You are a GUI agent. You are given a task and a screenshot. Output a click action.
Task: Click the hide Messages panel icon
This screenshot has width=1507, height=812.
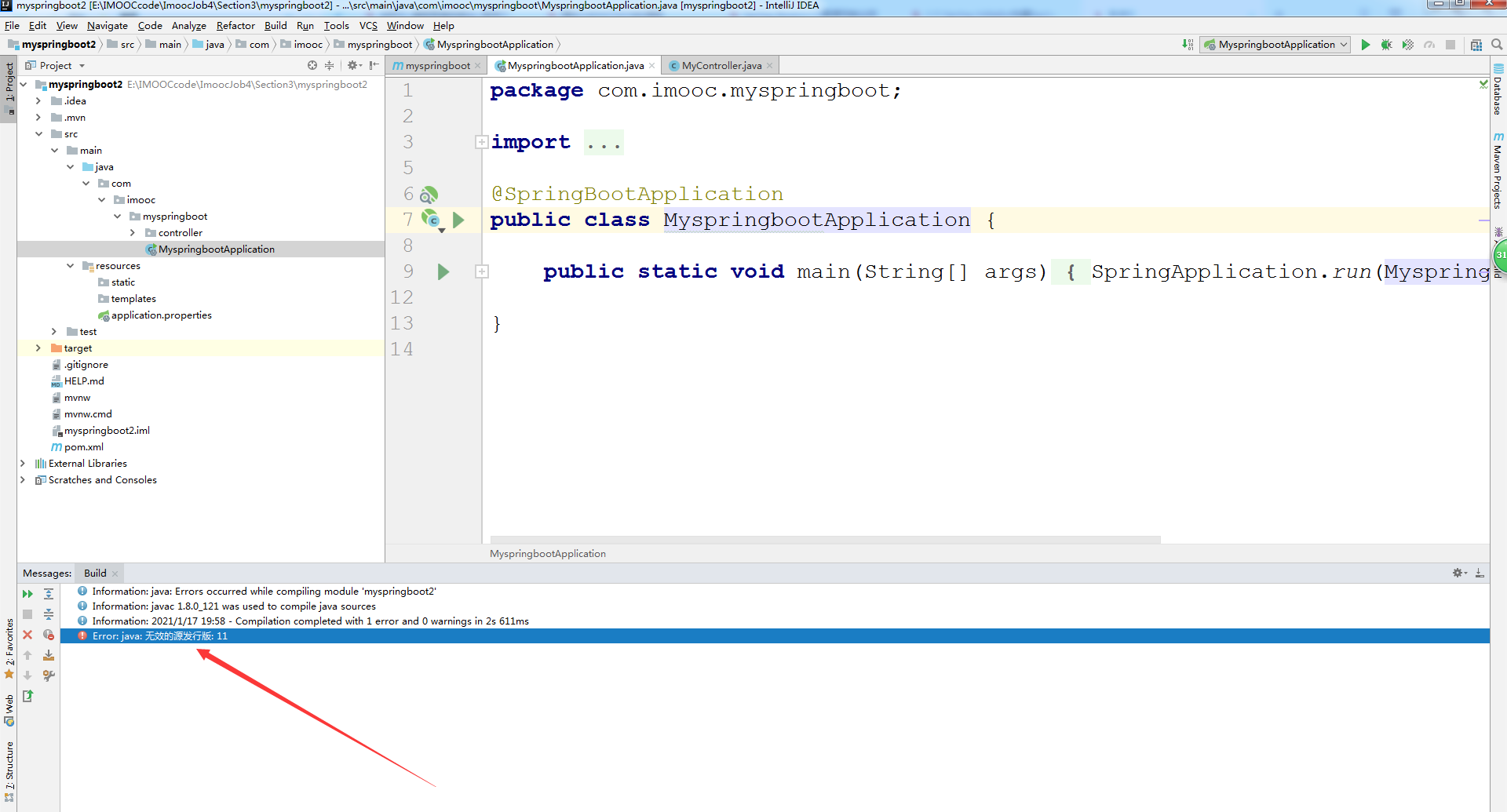pos(1480,573)
